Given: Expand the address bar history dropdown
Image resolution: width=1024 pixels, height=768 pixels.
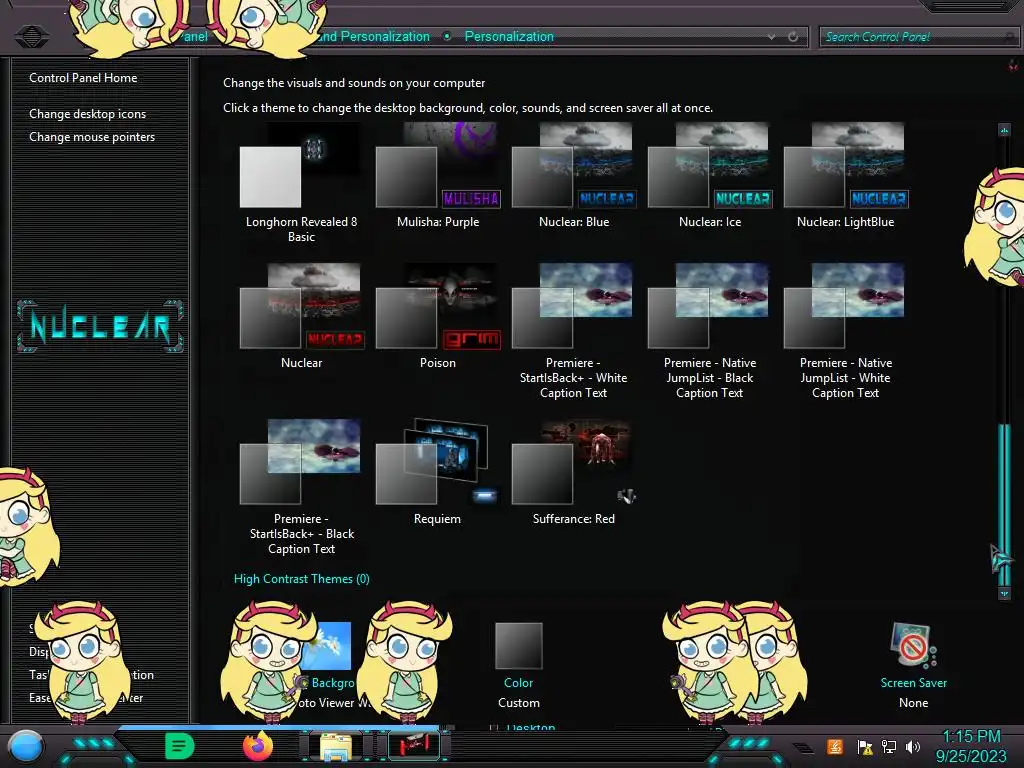Looking at the screenshot, I should click(772, 37).
